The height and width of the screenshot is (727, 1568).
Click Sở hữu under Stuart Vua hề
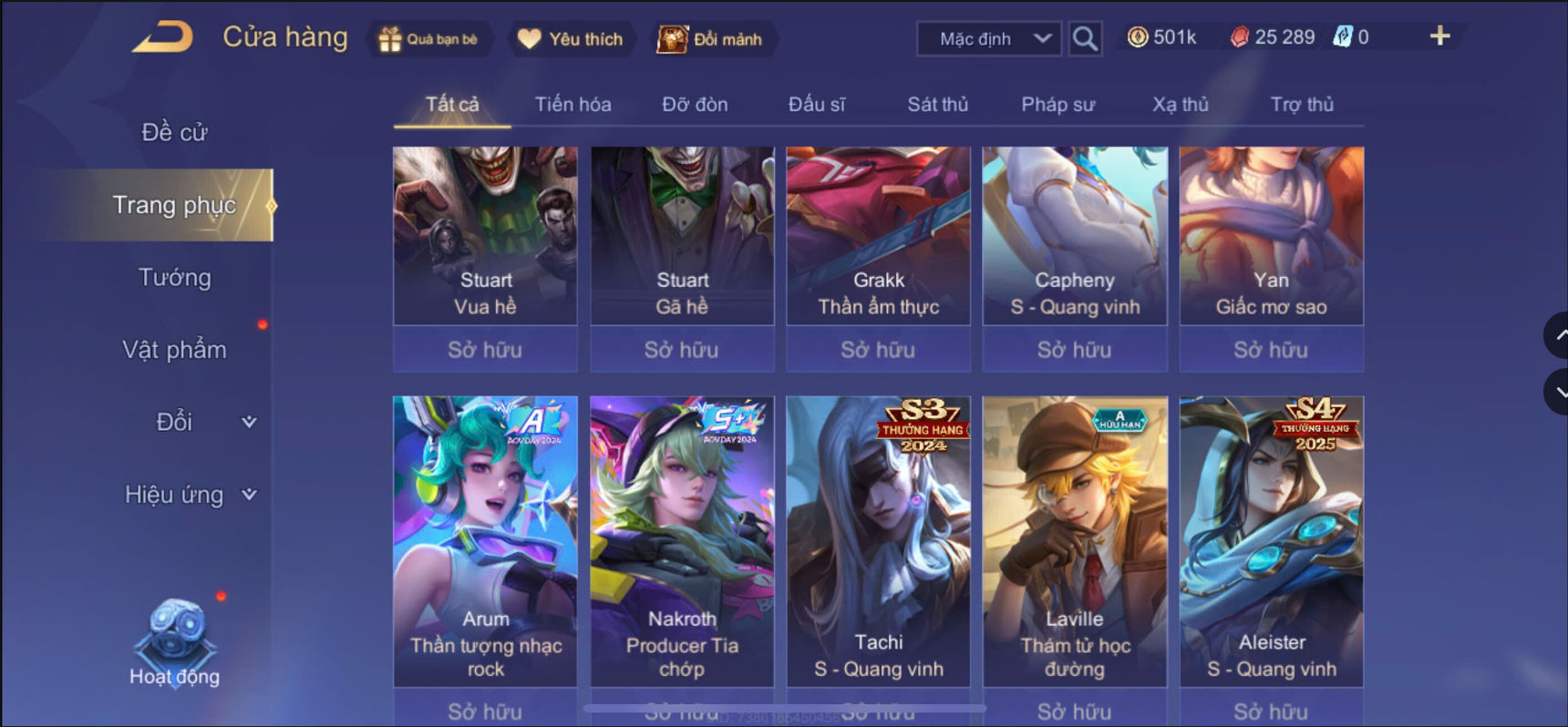485,350
